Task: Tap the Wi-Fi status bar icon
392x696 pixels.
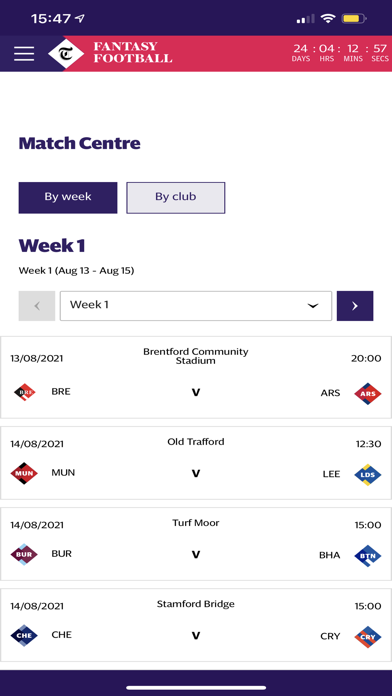Action: point(328,19)
